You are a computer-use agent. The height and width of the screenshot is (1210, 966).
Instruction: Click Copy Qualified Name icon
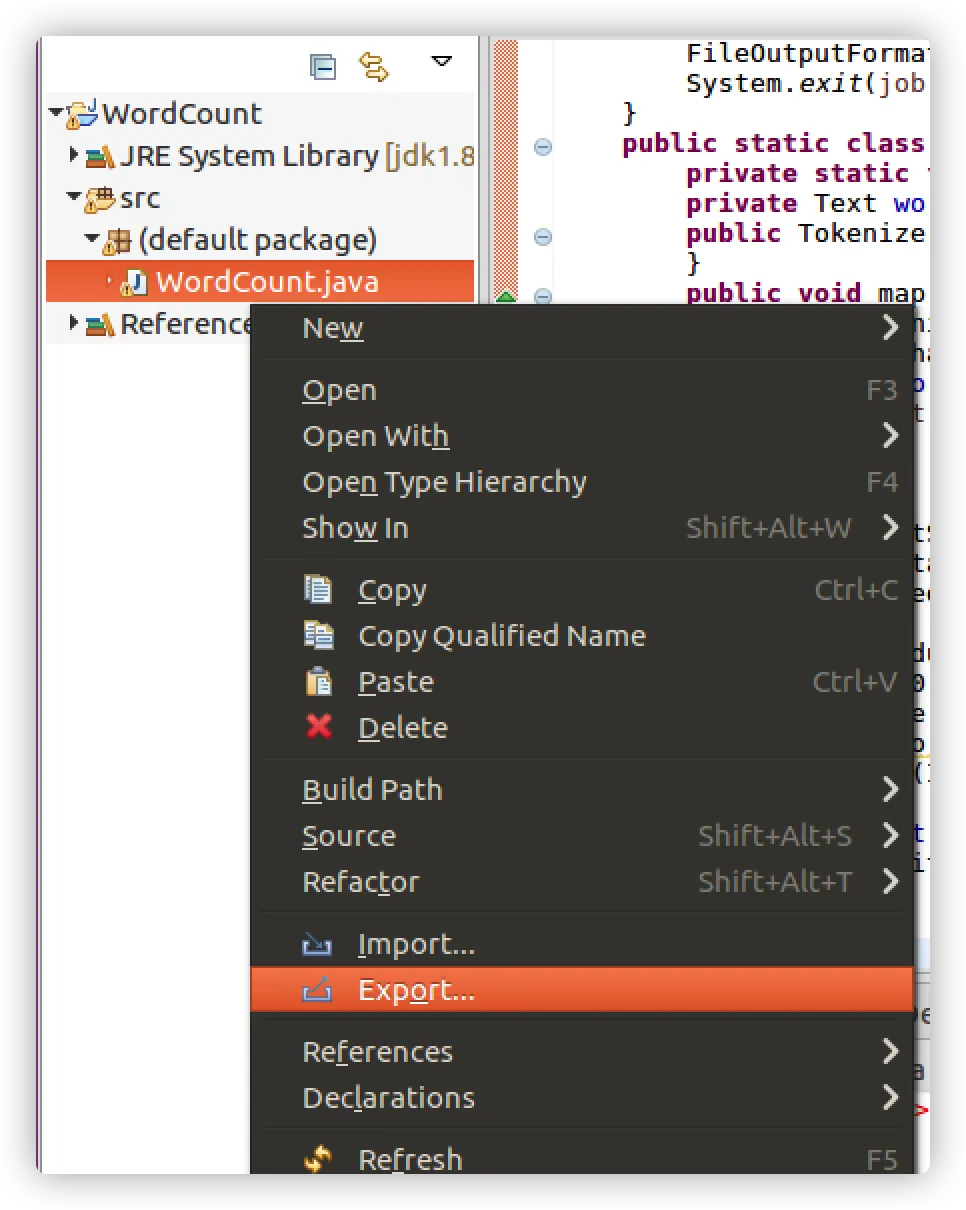[x=318, y=636]
